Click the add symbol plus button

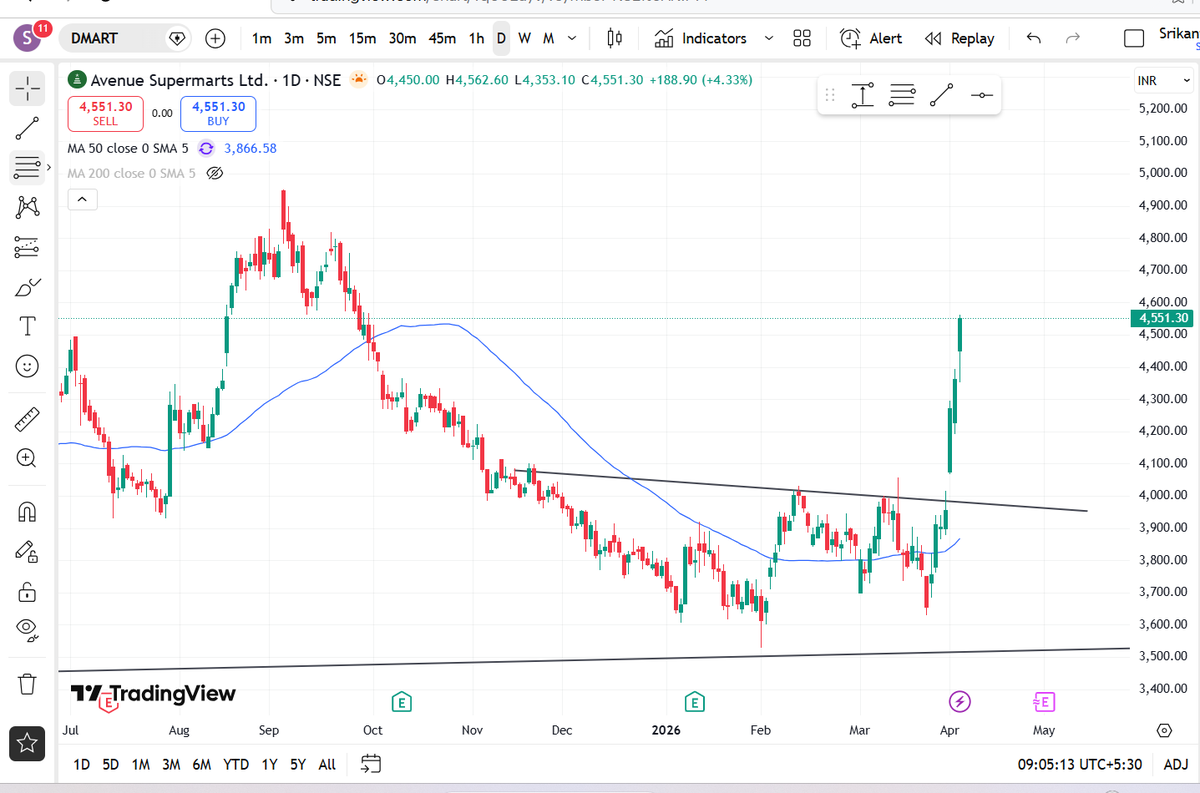pos(215,38)
